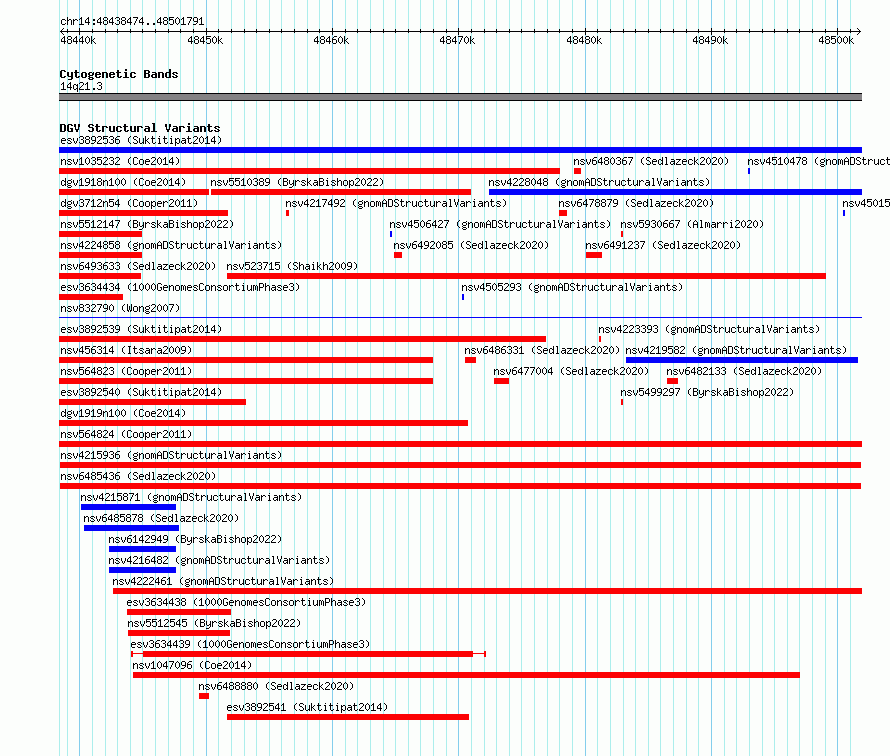Viewport: 890px width, 756px height.
Task: Click nsv4223393 gnomAD variant label
Action: pos(709,329)
